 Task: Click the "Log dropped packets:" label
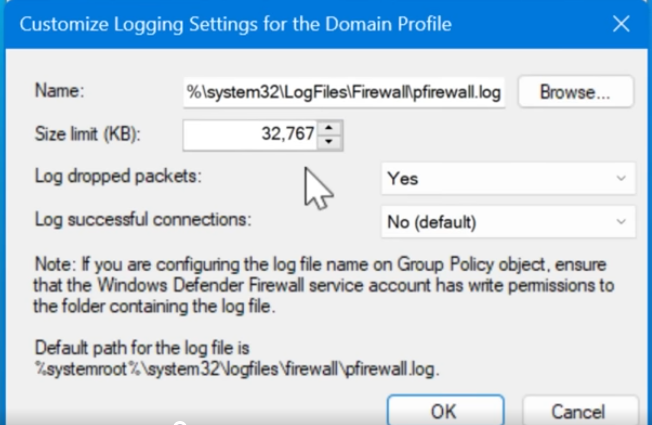point(118,176)
